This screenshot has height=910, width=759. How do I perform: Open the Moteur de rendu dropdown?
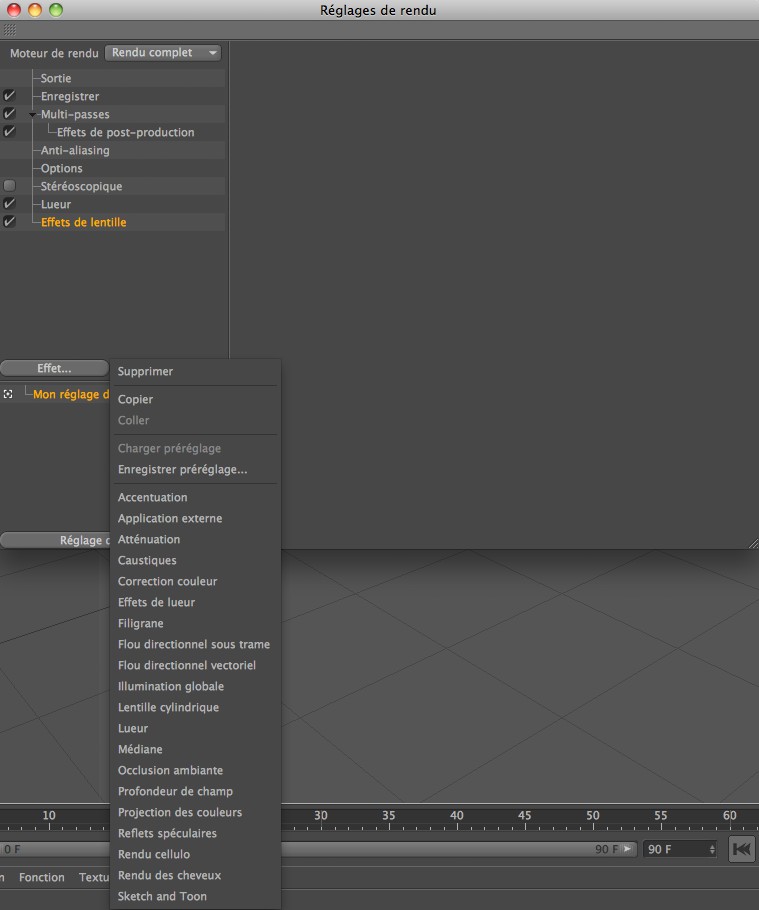pyautogui.click(x=162, y=52)
